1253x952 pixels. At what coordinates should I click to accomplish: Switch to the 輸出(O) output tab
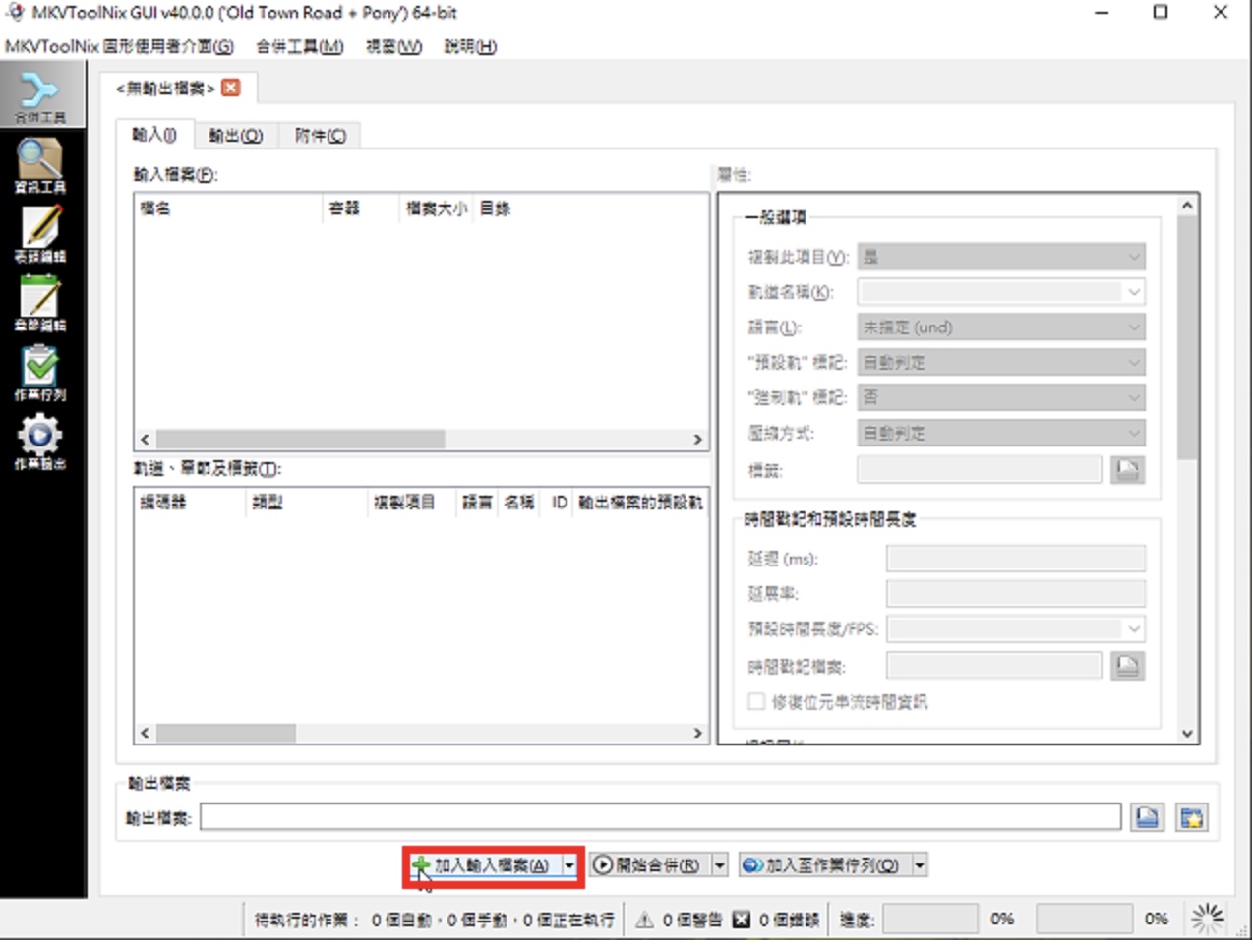[x=236, y=136]
